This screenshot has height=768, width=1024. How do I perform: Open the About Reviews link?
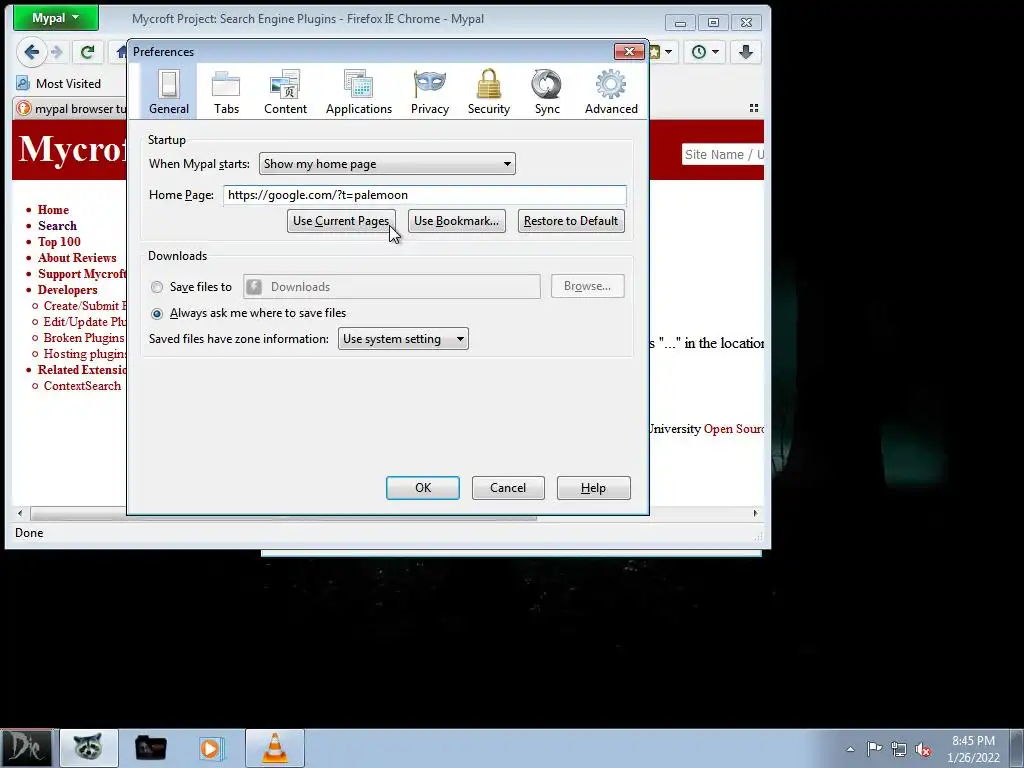pos(77,258)
